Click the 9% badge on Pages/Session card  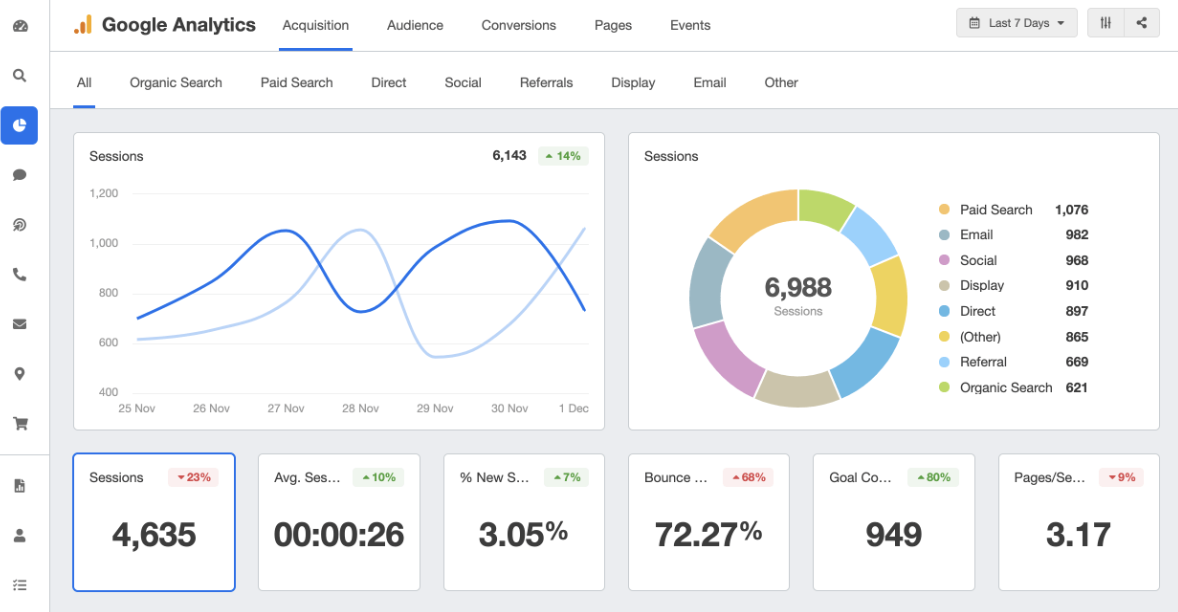coord(1122,478)
